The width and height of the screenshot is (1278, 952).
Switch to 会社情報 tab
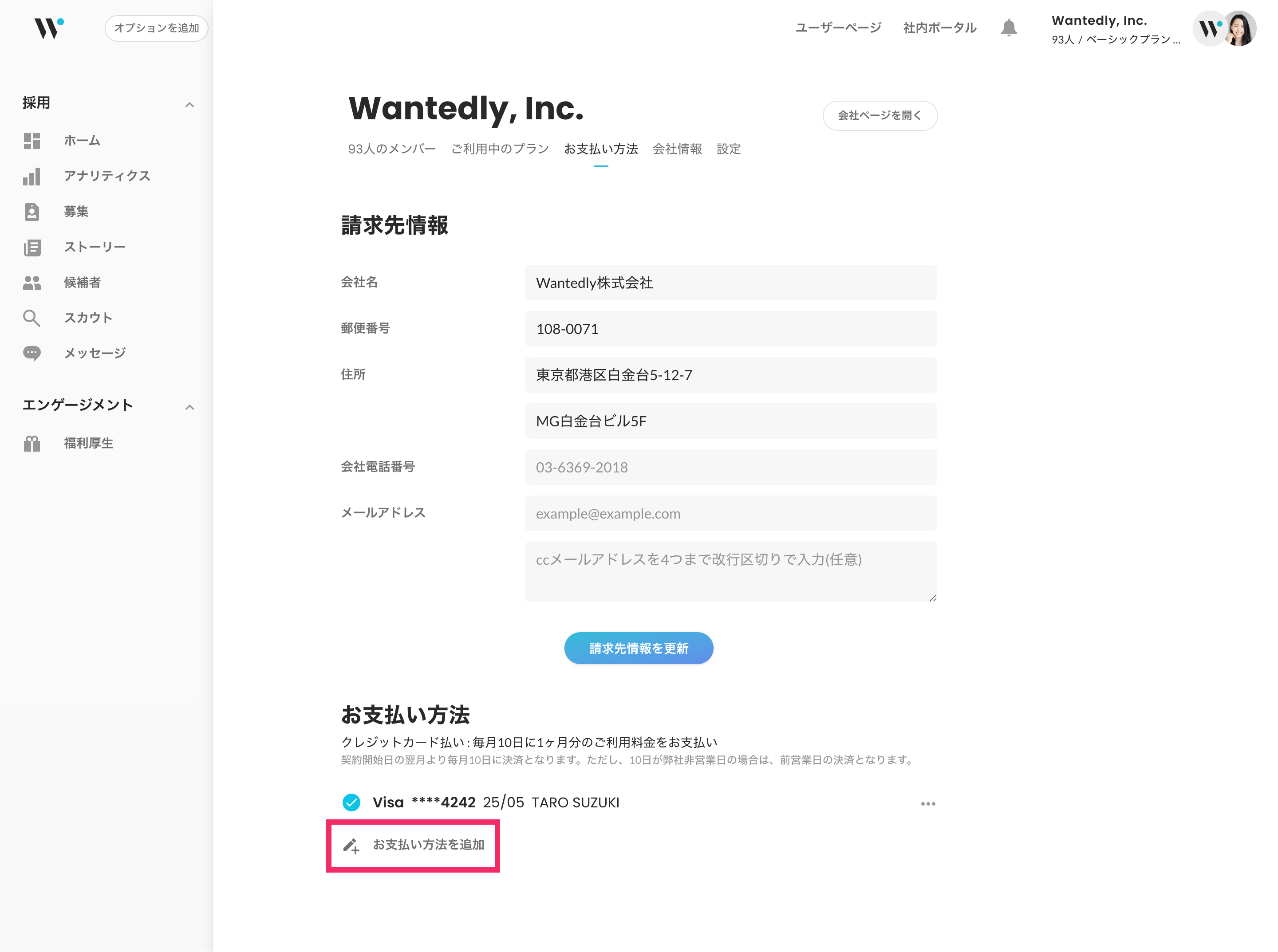(677, 149)
